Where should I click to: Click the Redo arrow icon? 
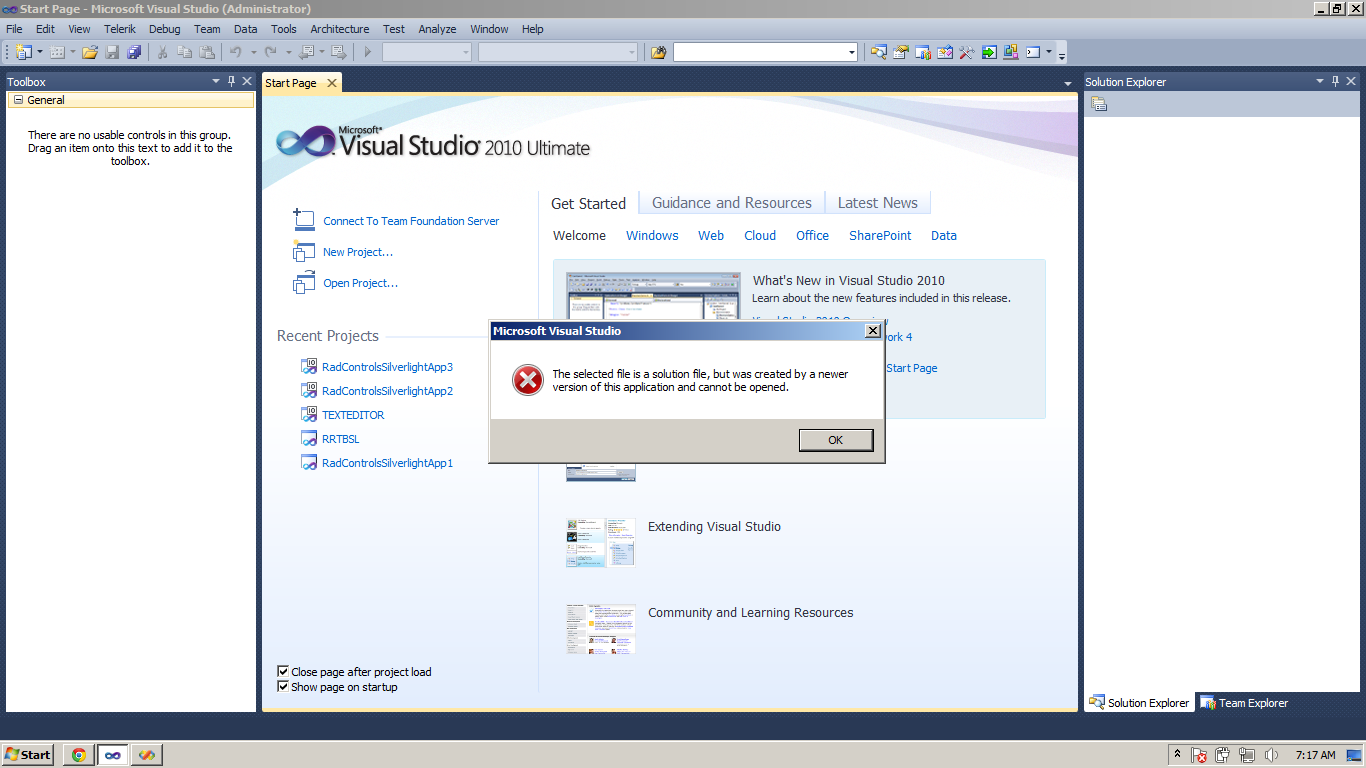(x=271, y=52)
